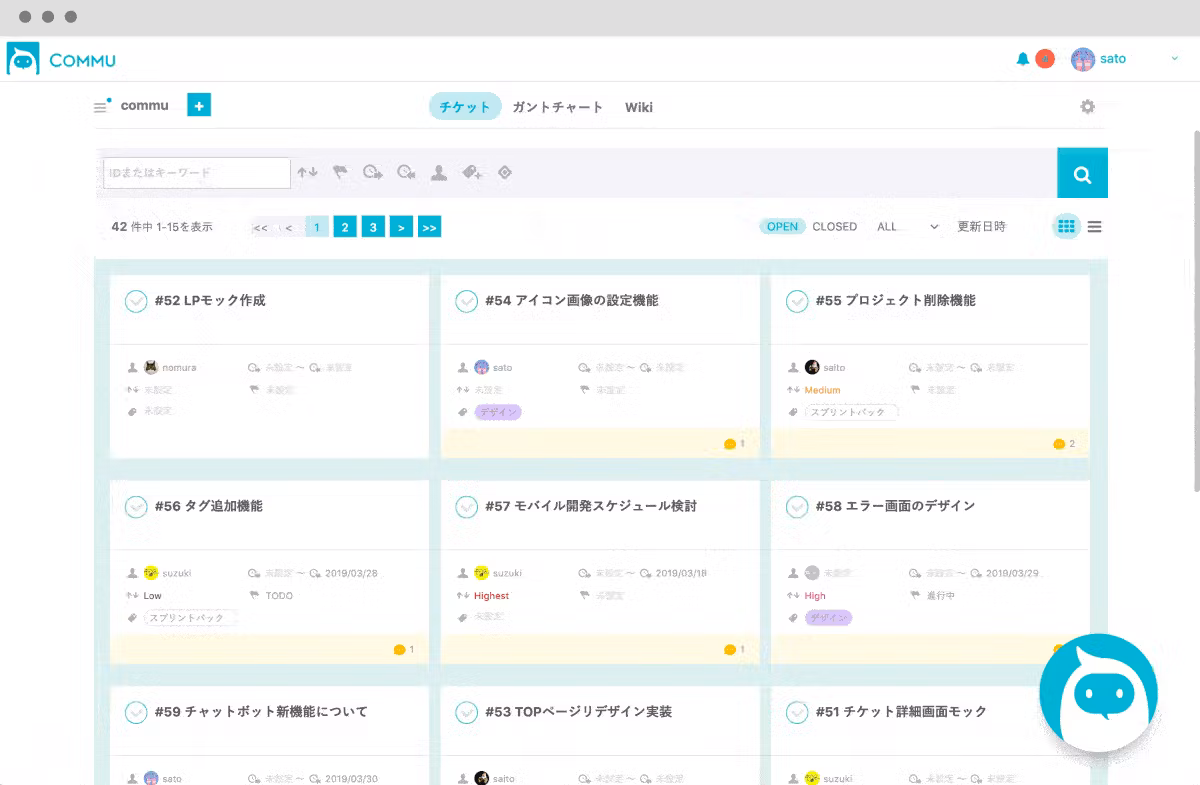
Task: Open the assignee person filter
Action: 439,173
